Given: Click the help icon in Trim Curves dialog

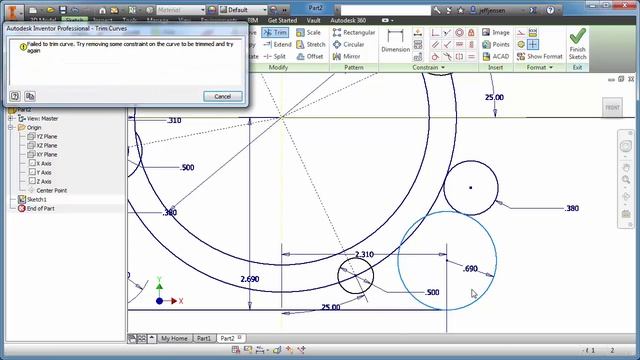Looking at the screenshot, I should [x=15, y=96].
